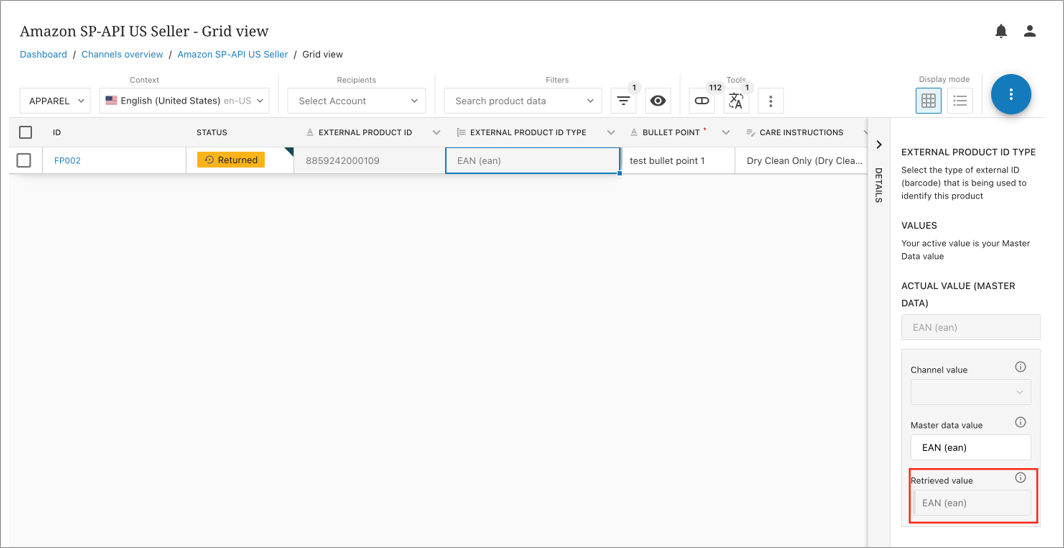Image resolution: width=1064 pixels, height=548 pixels.
Task: Check the FP002 row checkbox
Action: 24,160
